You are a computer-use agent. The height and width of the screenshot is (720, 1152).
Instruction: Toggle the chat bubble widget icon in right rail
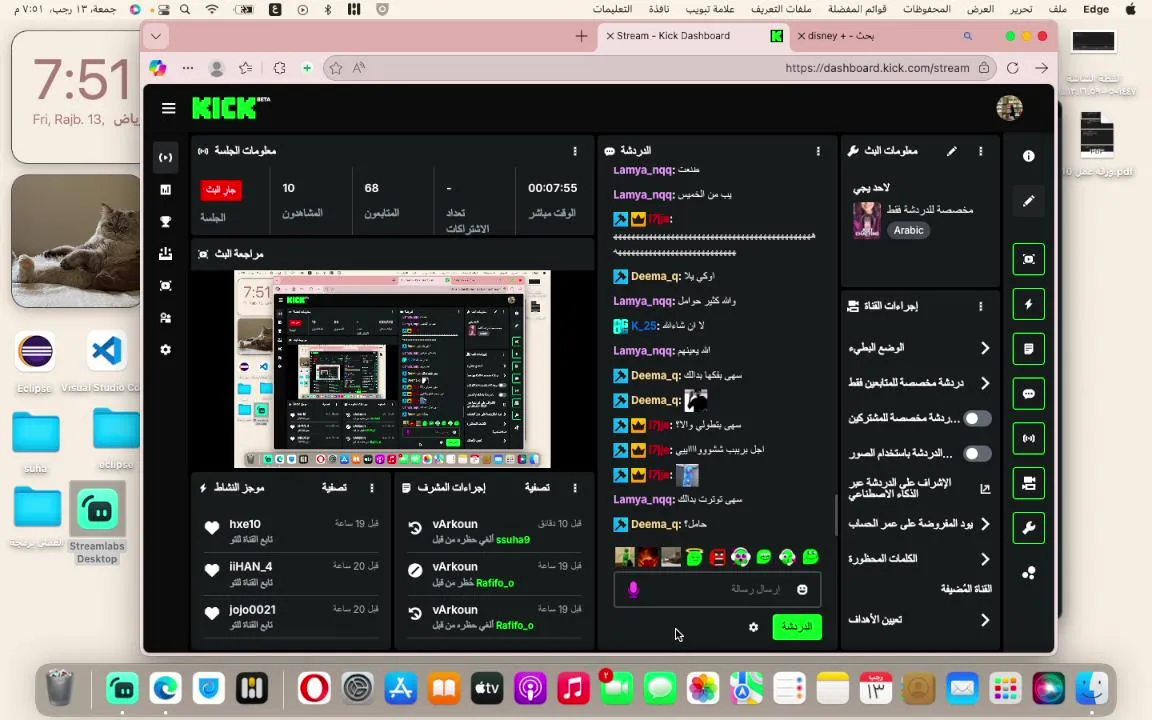pyautogui.click(x=1029, y=394)
